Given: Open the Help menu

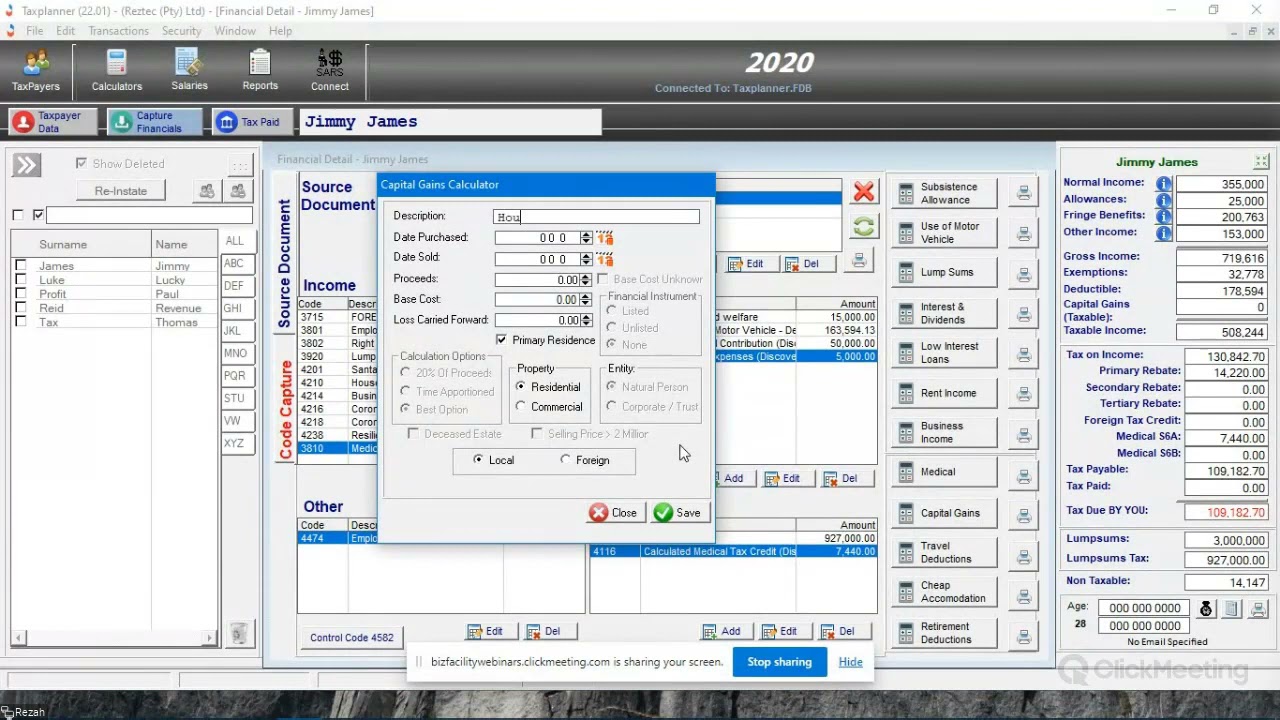Looking at the screenshot, I should [280, 31].
